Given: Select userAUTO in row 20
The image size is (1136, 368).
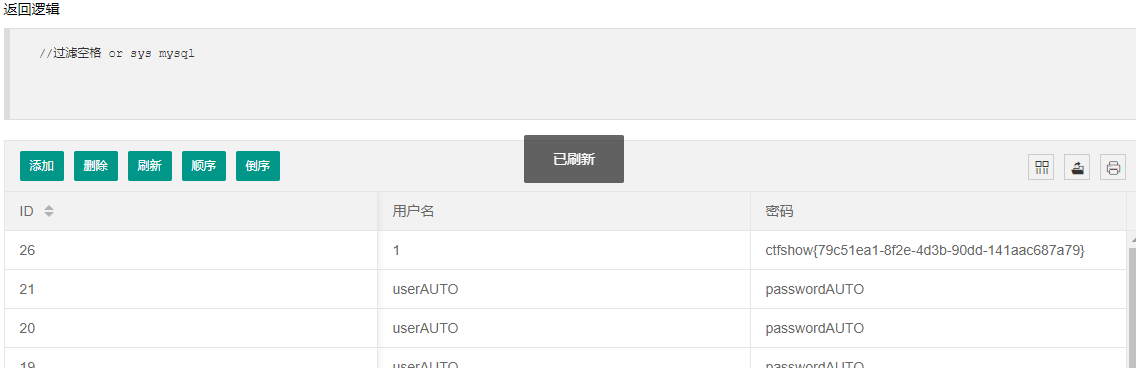Looking at the screenshot, I should coord(564,329).
